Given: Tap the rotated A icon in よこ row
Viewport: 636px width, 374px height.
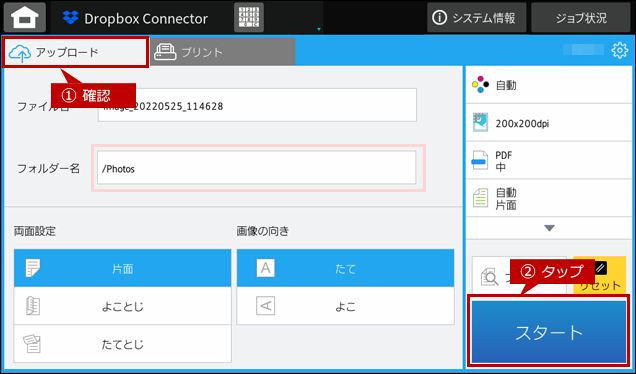Looking at the screenshot, I should (266, 306).
